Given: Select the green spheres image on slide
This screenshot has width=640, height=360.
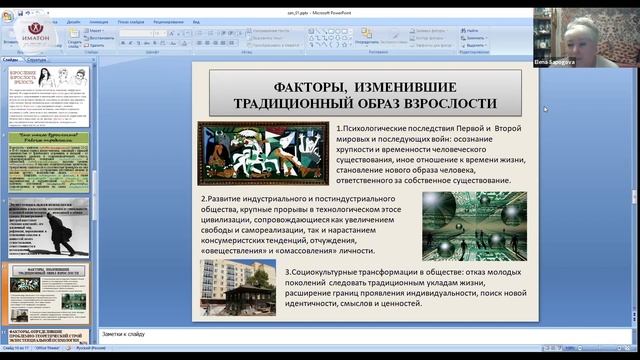Looking at the screenshot, I should pos(474,226).
